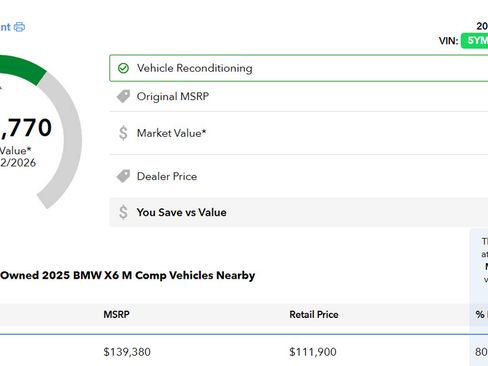Click the tag icon next to Dealer Price

pos(123,176)
